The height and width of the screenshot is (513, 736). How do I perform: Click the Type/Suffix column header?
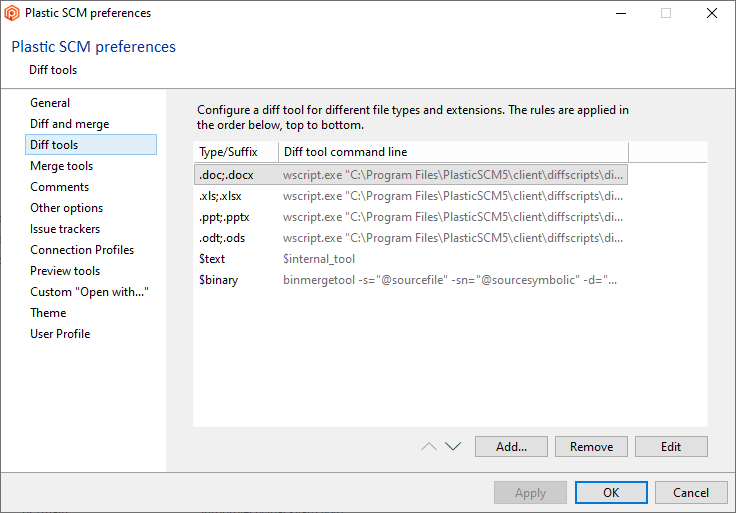pos(236,152)
